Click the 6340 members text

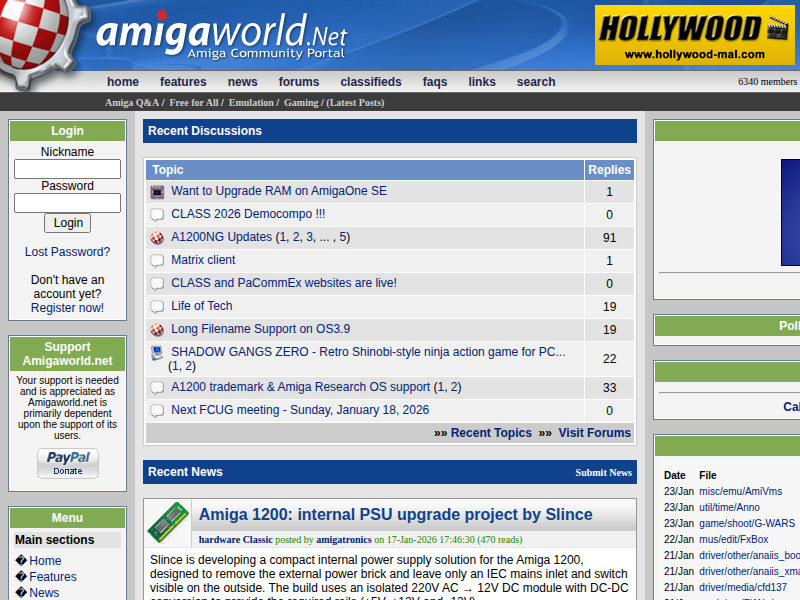pos(767,82)
